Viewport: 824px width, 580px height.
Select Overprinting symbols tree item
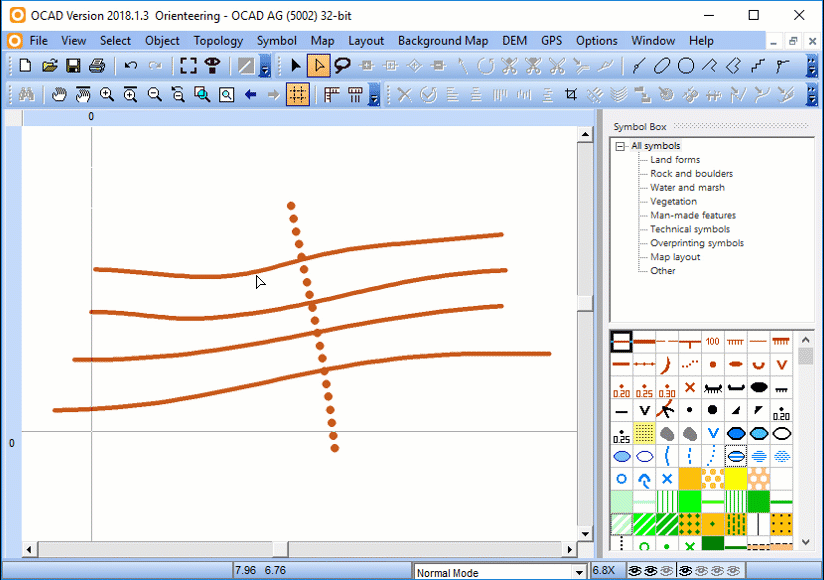pyautogui.click(x=697, y=243)
